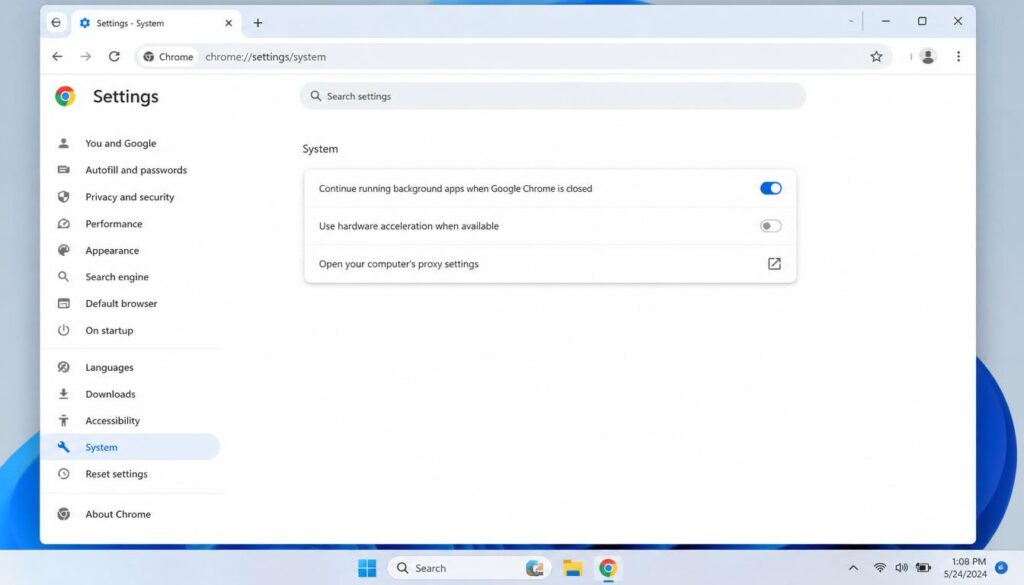The image size is (1024, 585).
Task: Open You and Google settings
Action: [x=121, y=143]
